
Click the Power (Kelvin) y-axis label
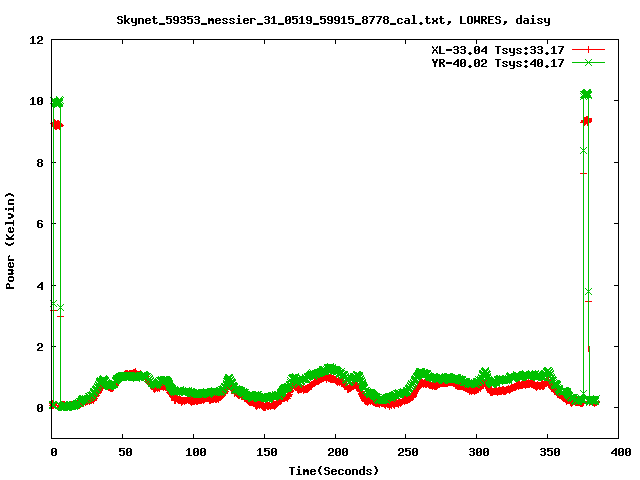click(x=10, y=241)
